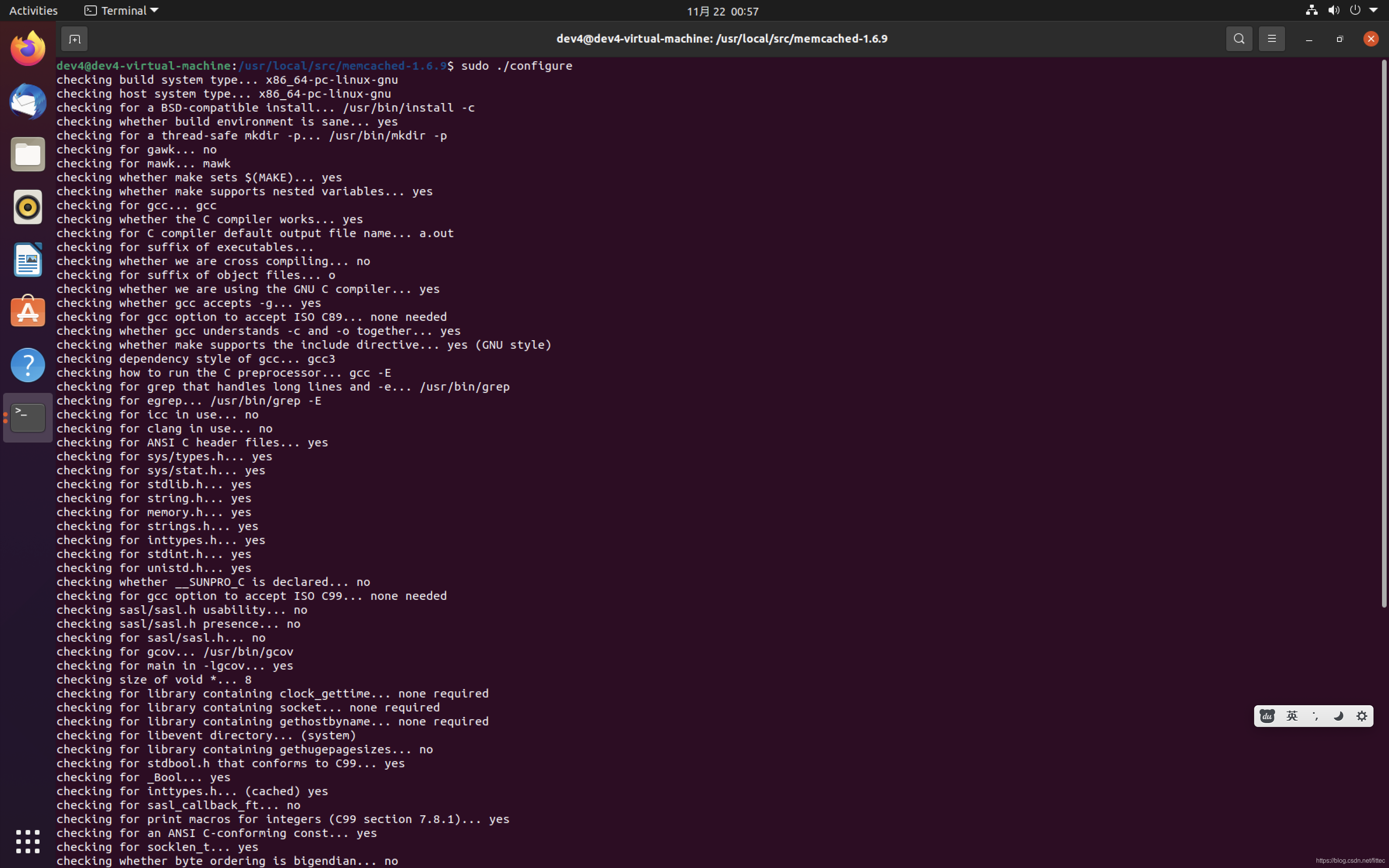
Task: Click 'checking for socklen_t... yes' line
Action: point(157,847)
